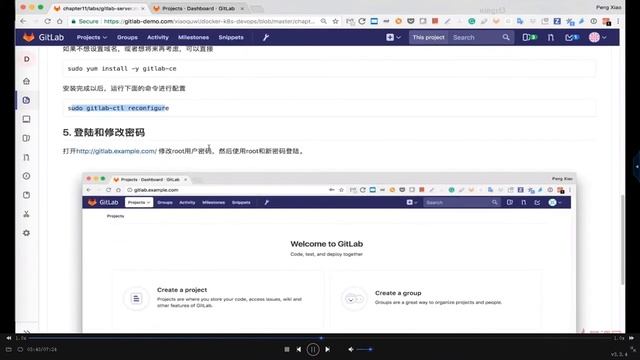Open Milestones in the GitLab navbar
Image resolution: width=640 pixels, height=360 pixels.
[x=193, y=37]
